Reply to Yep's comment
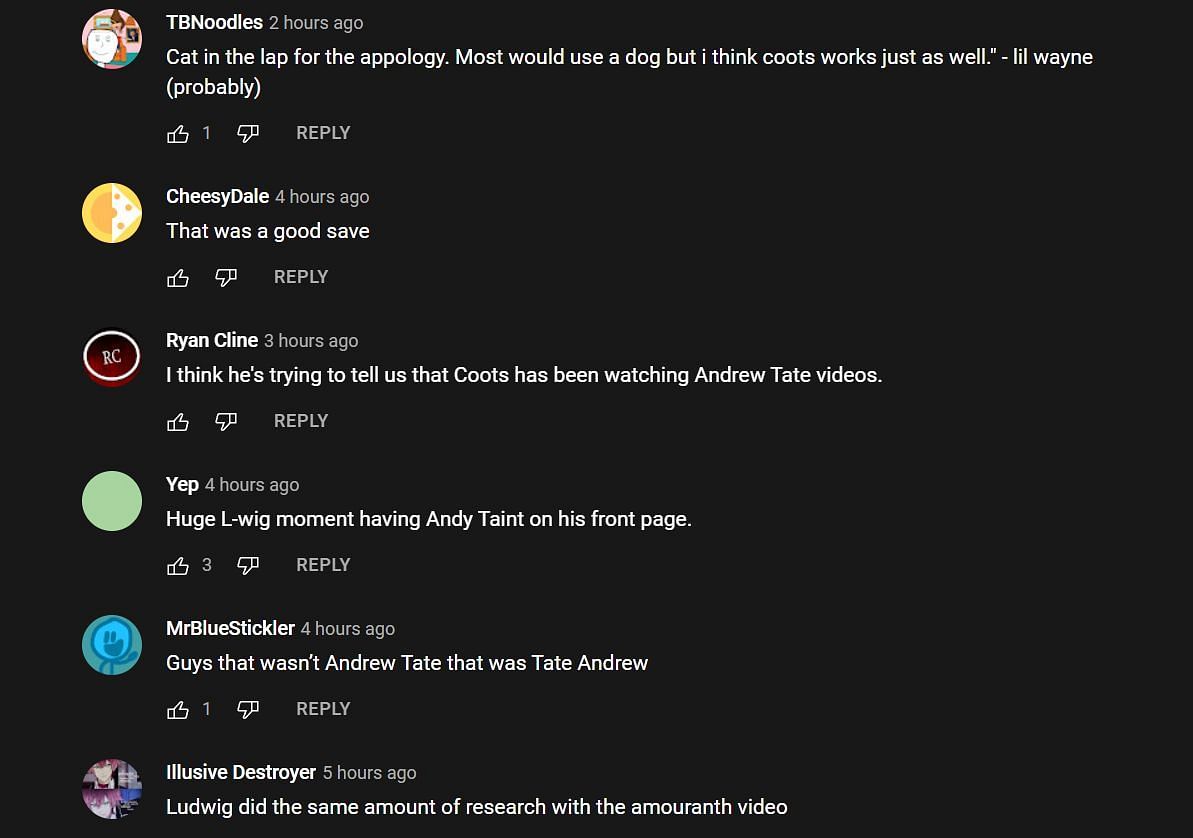 (323, 565)
